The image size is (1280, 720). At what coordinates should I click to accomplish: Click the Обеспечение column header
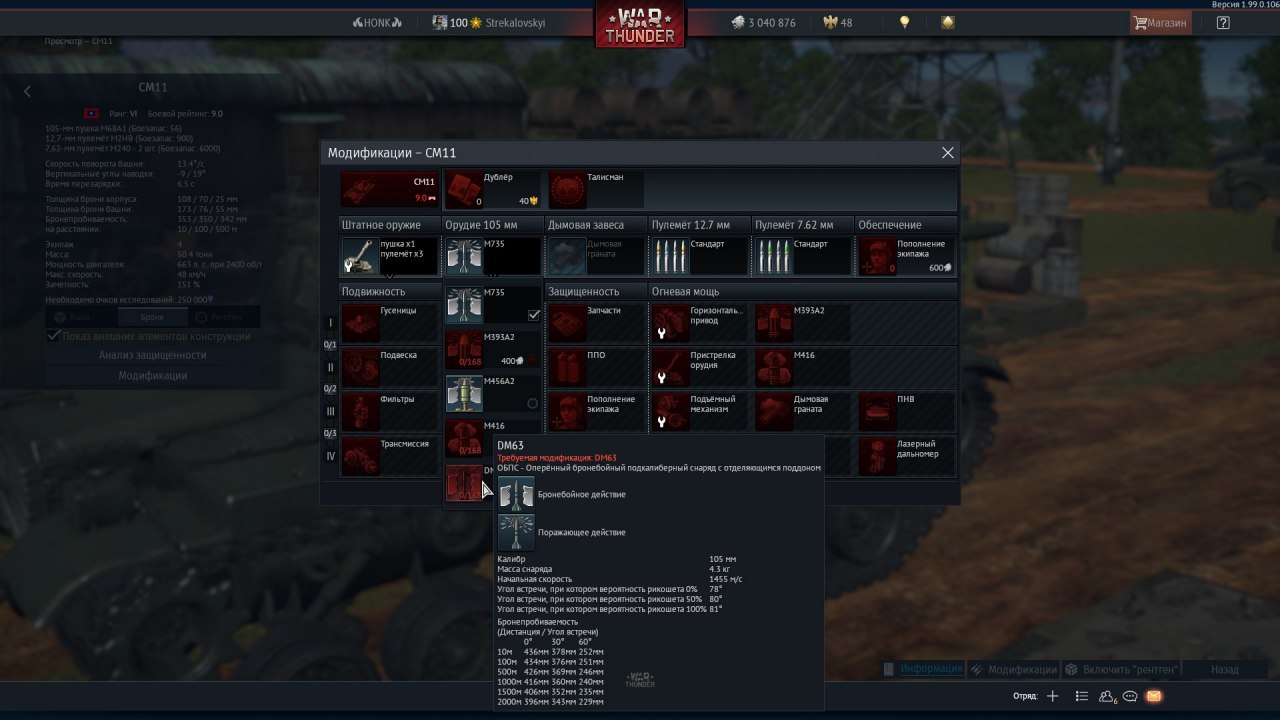906,225
